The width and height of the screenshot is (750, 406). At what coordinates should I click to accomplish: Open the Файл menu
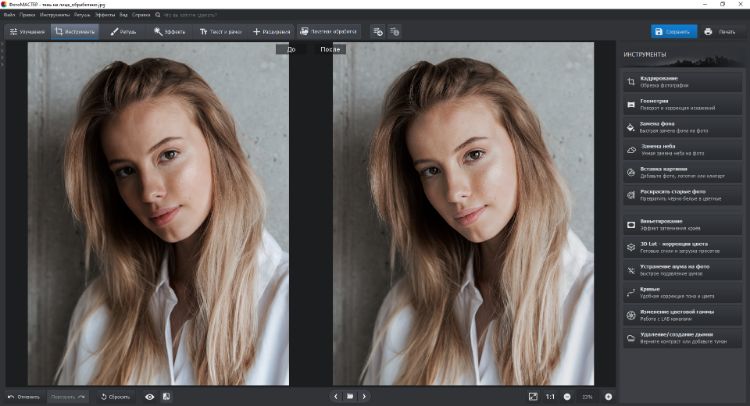pos(10,15)
